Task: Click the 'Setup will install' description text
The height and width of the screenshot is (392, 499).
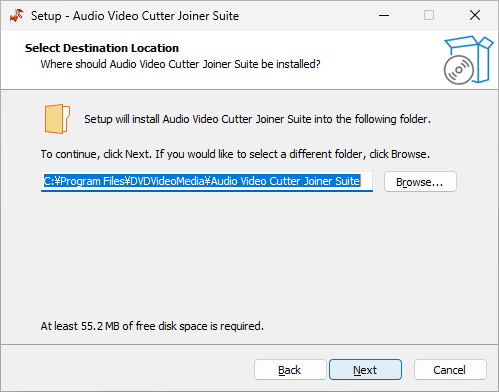Action: [x=258, y=119]
